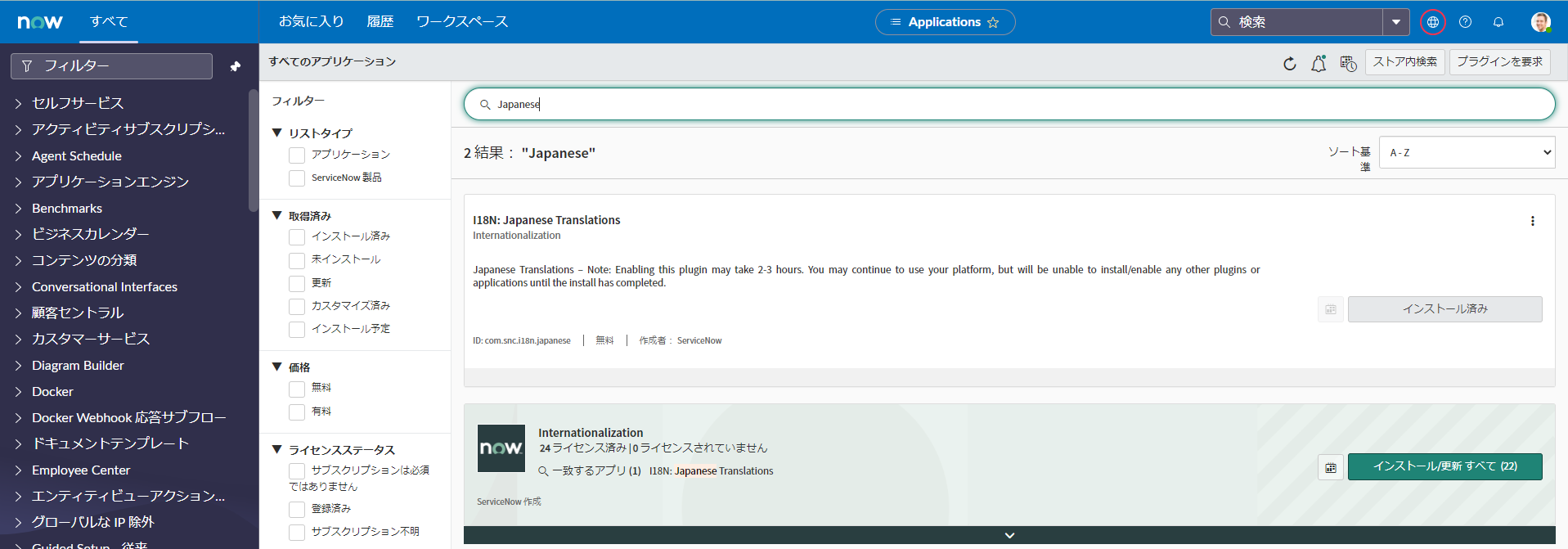
Task: Open the notifications bell in header
Action: (1498, 22)
